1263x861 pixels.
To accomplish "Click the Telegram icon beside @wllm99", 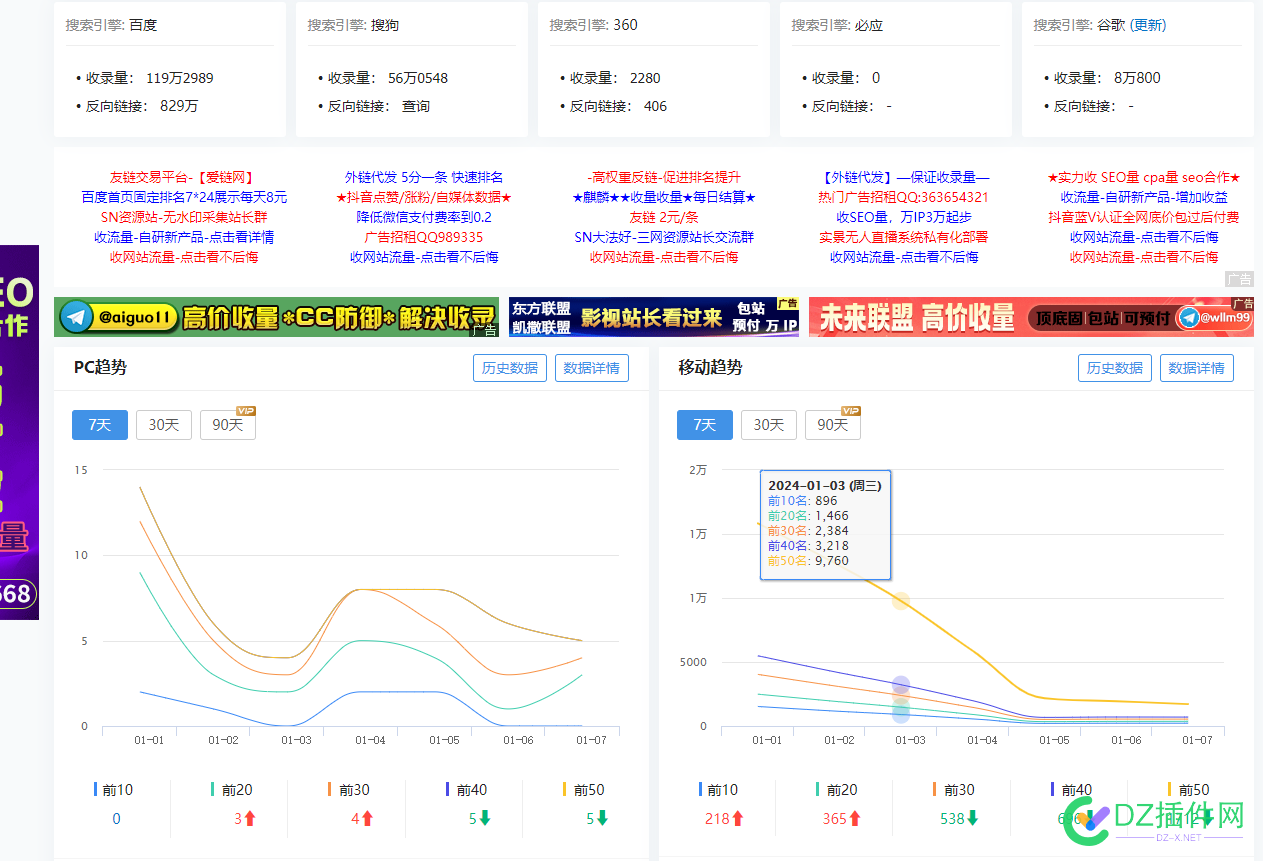I will point(1188,318).
